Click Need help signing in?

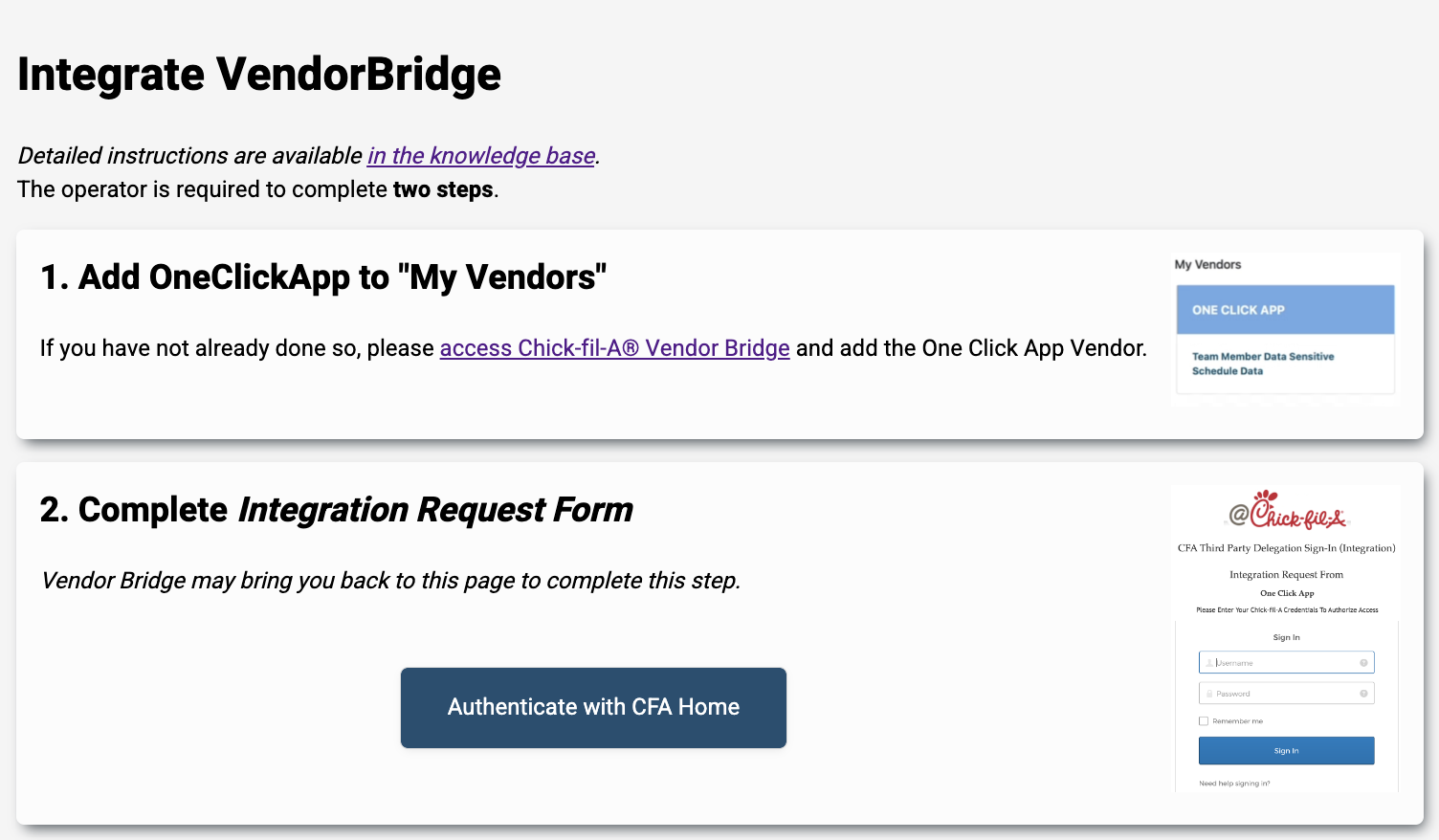[1233, 783]
